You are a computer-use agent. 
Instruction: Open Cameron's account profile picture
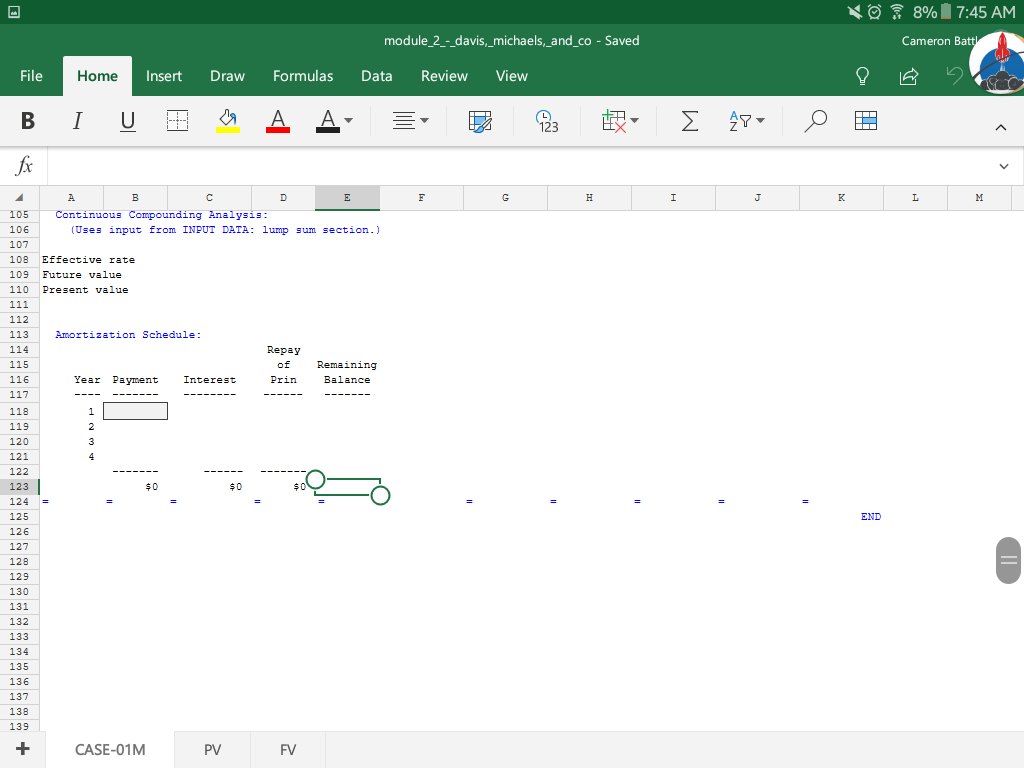(997, 63)
